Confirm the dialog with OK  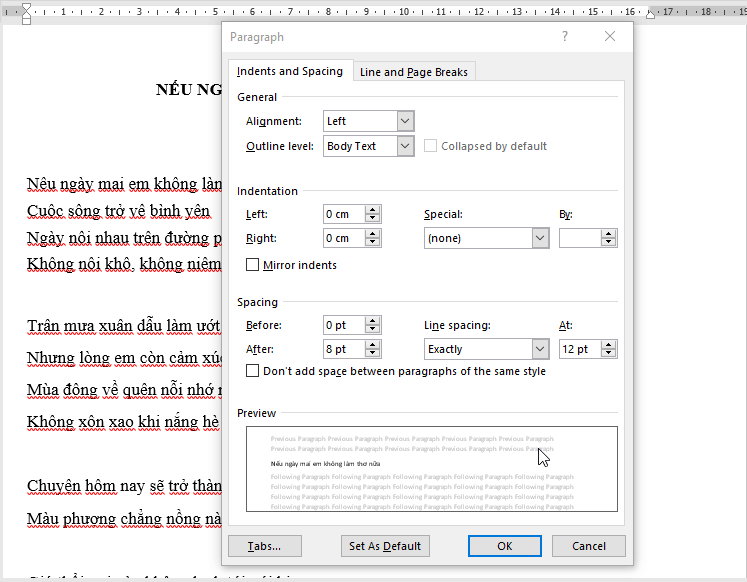(505, 546)
